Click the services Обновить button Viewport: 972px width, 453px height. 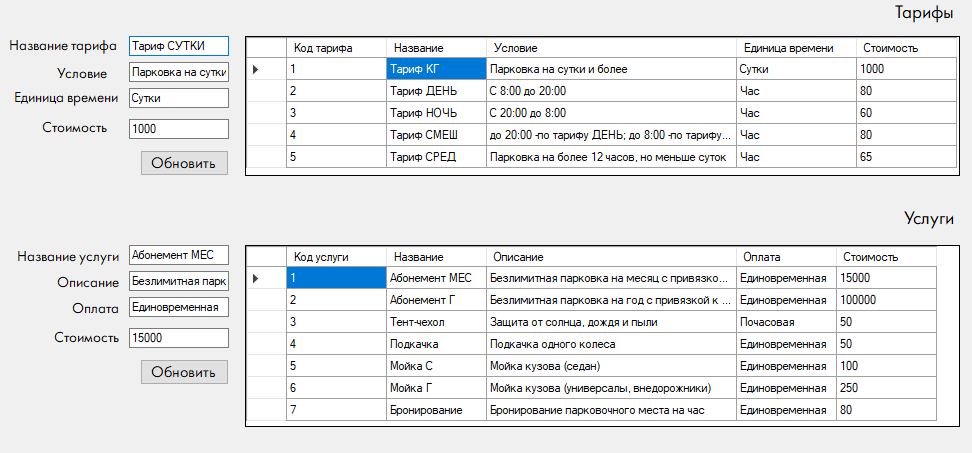pos(184,372)
